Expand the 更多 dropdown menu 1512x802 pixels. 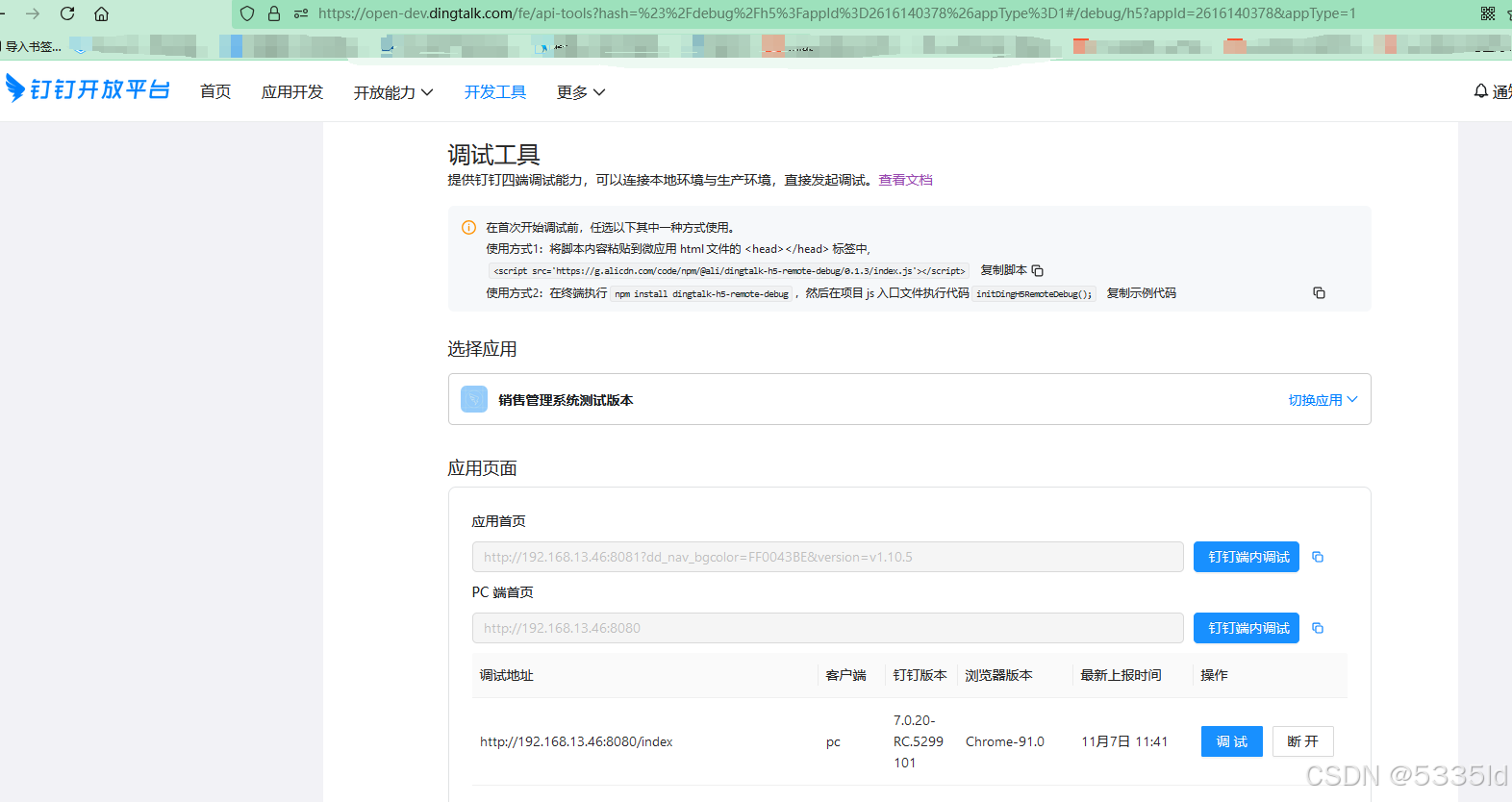(x=581, y=92)
